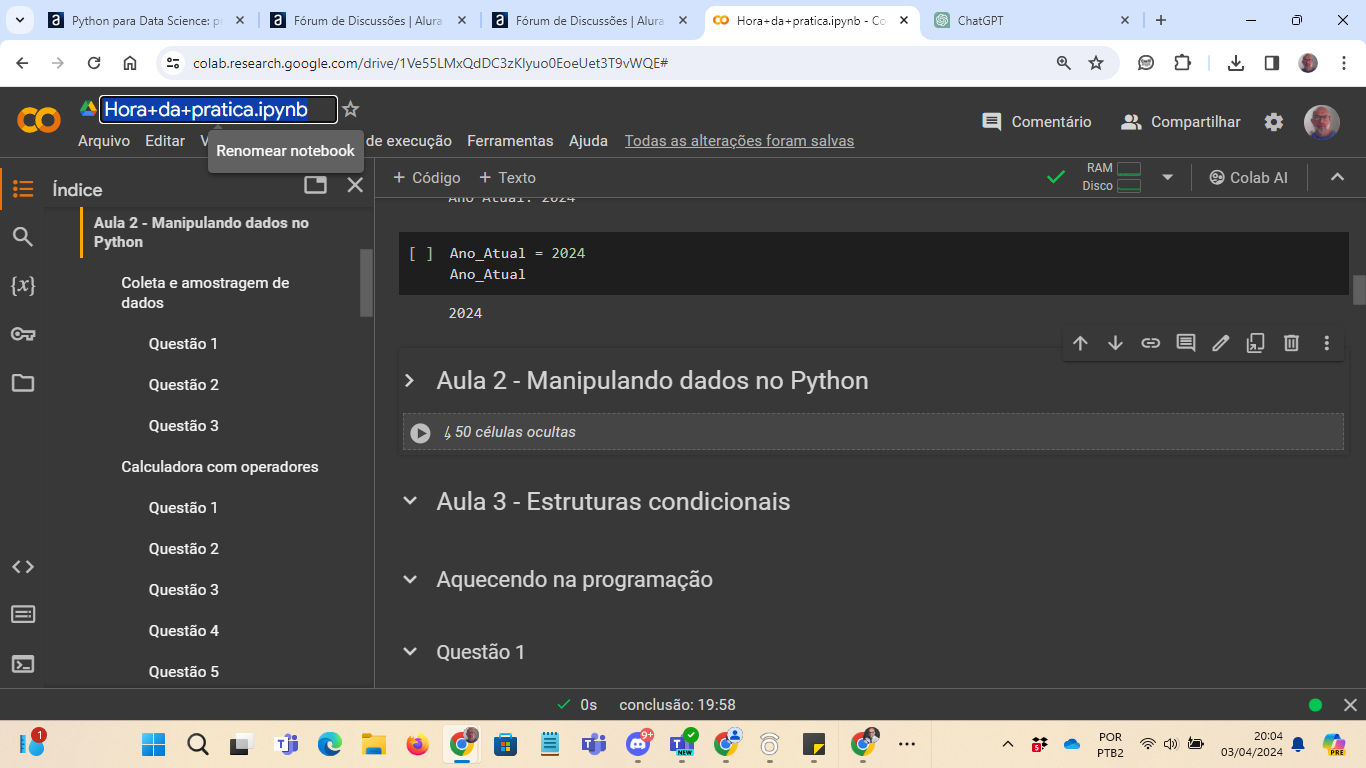The image size is (1366, 768).
Task: Move cell up with arrow icon
Action: pyautogui.click(x=1080, y=343)
